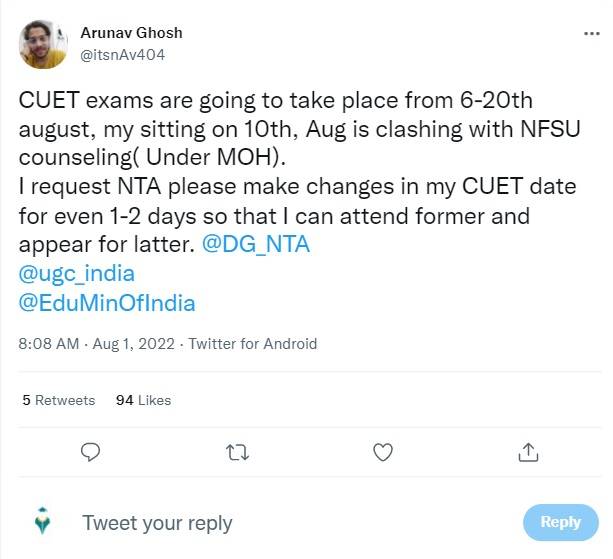Open the @EduMinOfIndia mention
The image size is (613, 559).
coord(107,302)
